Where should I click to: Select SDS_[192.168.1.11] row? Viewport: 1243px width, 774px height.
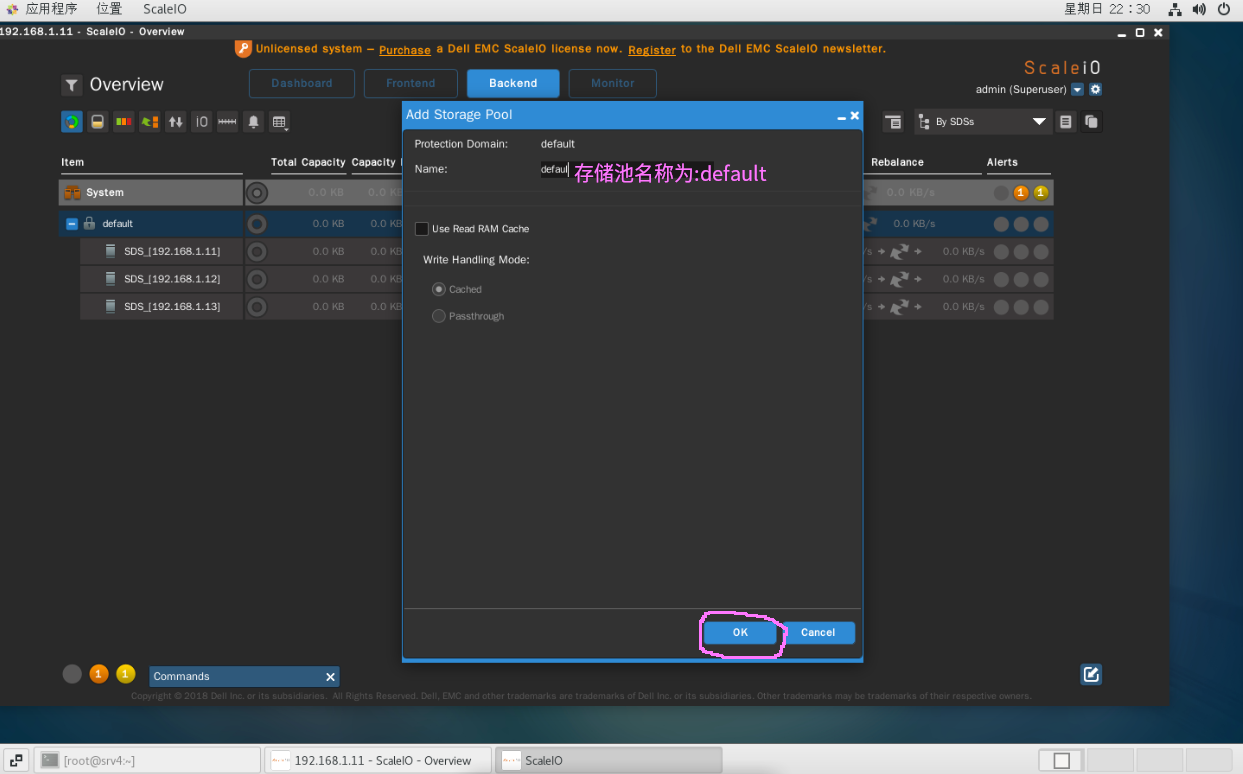(x=162, y=251)
